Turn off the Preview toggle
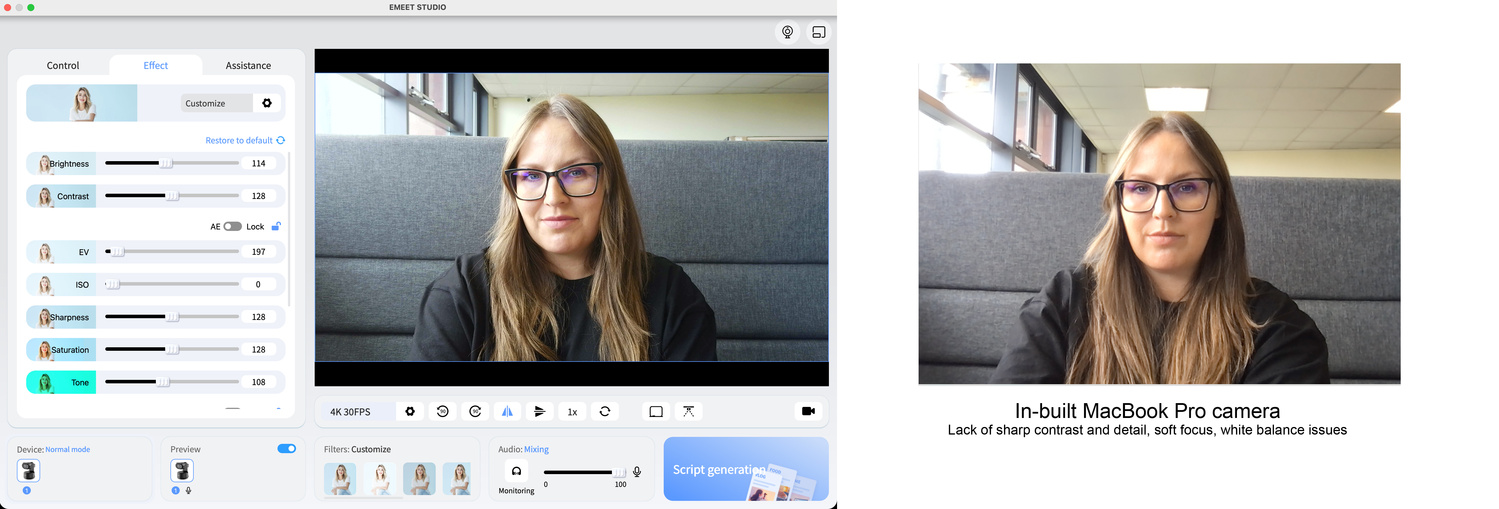 pos(286,449)
